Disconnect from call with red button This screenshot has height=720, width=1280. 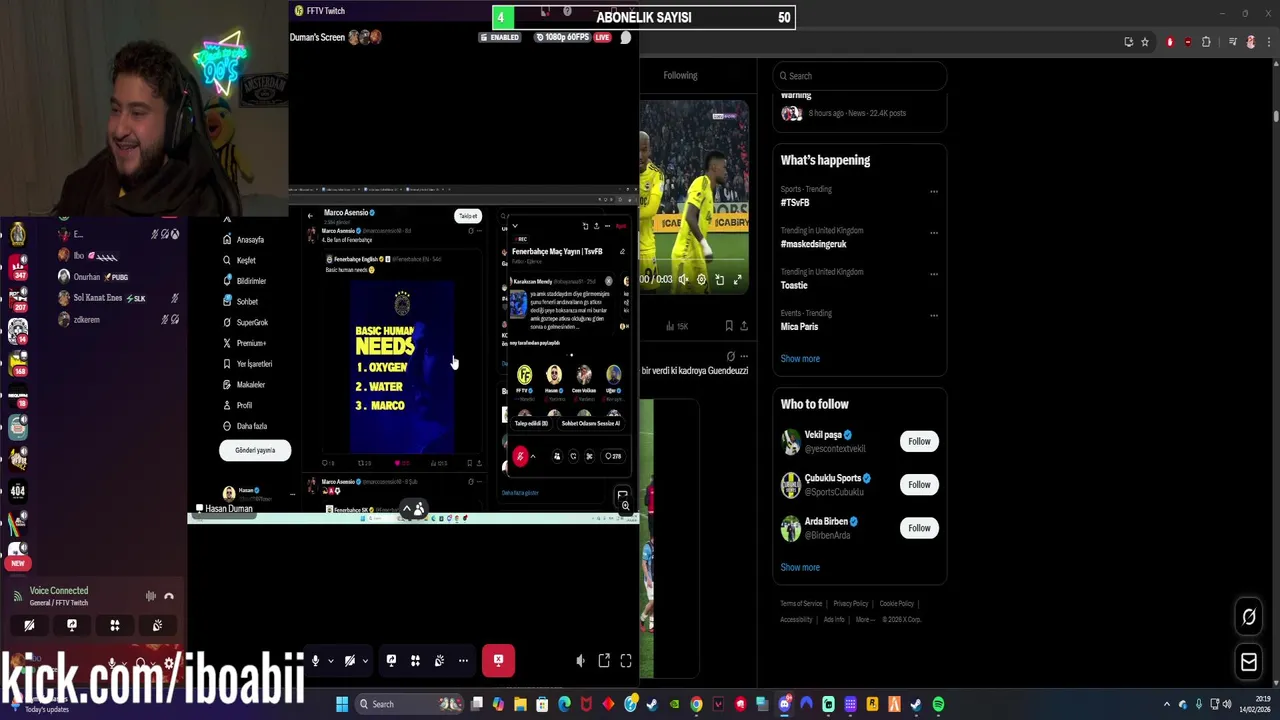pos(498,660)
